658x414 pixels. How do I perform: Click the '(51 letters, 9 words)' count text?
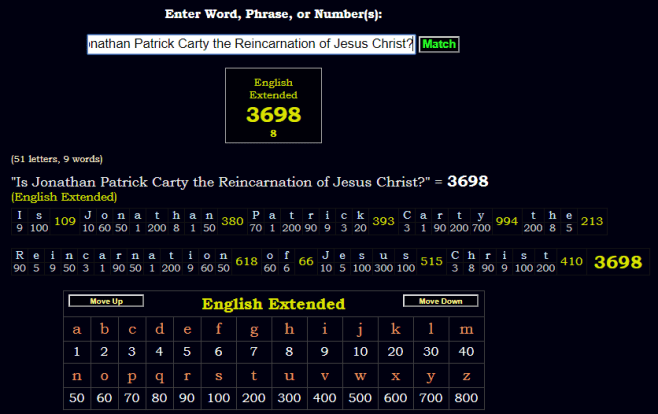point(57,159)
